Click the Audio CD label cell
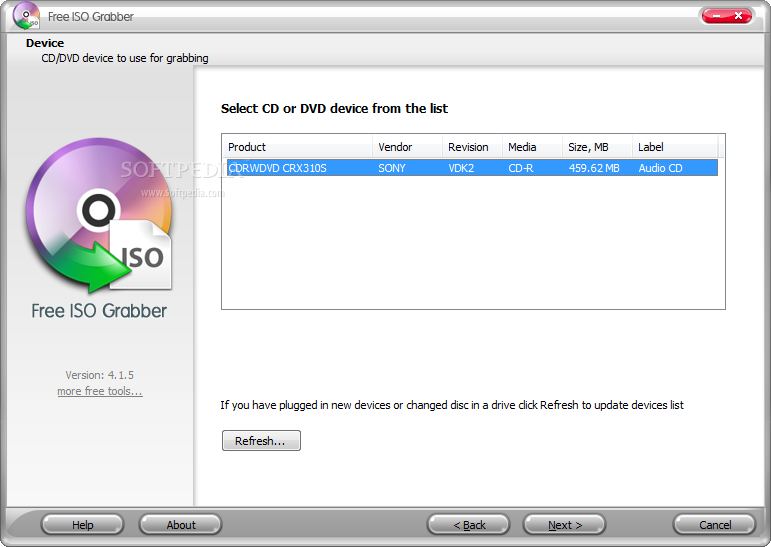Screen dimensions: 771x547 click(660, 168)
